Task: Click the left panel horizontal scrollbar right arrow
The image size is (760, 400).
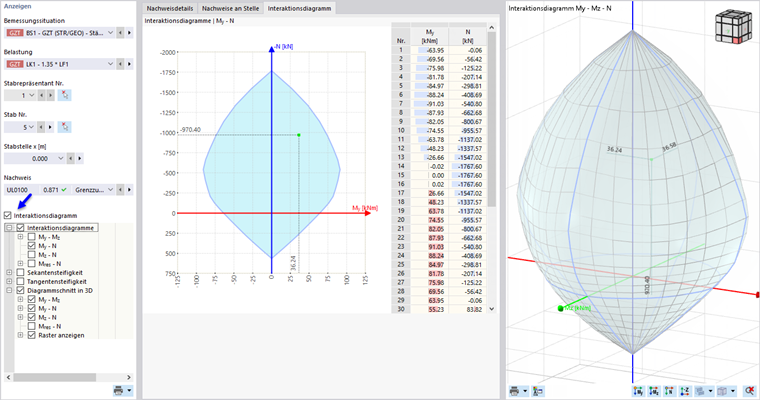Action: 129,377
